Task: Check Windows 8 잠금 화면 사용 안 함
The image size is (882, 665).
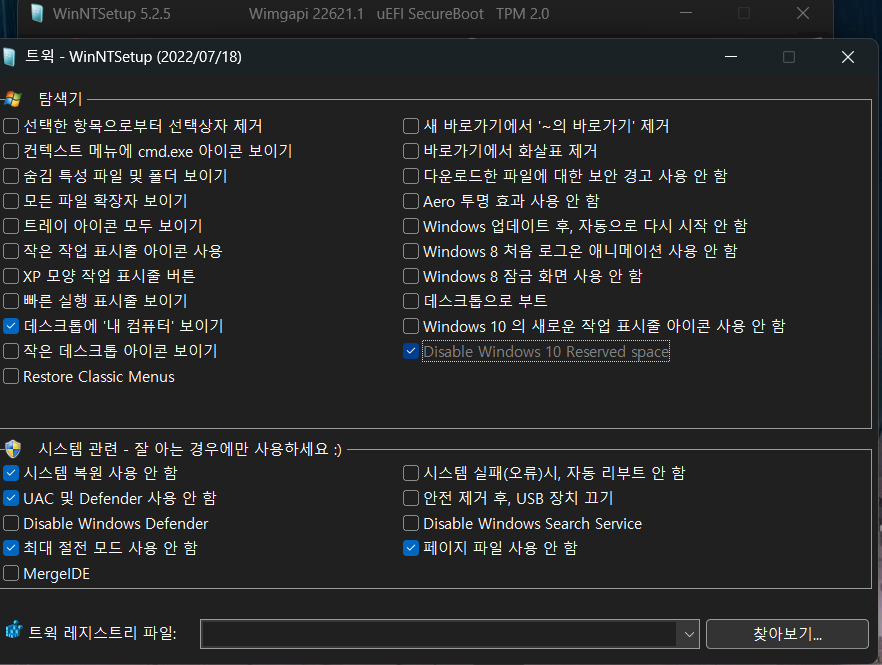Action: pos(411,276)
